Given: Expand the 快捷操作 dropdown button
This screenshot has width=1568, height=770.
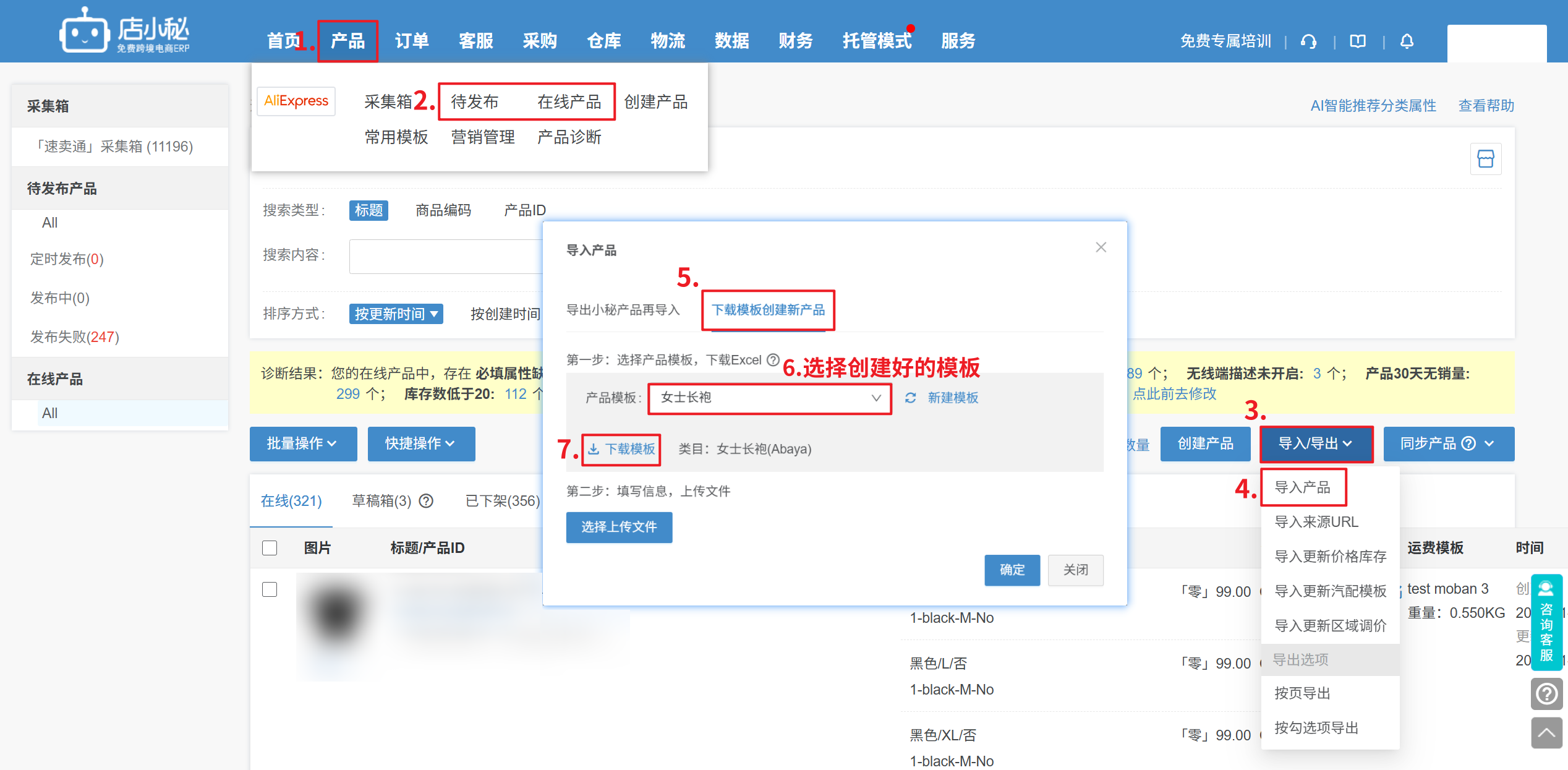Looking at the screenshot, I should 420,443.
